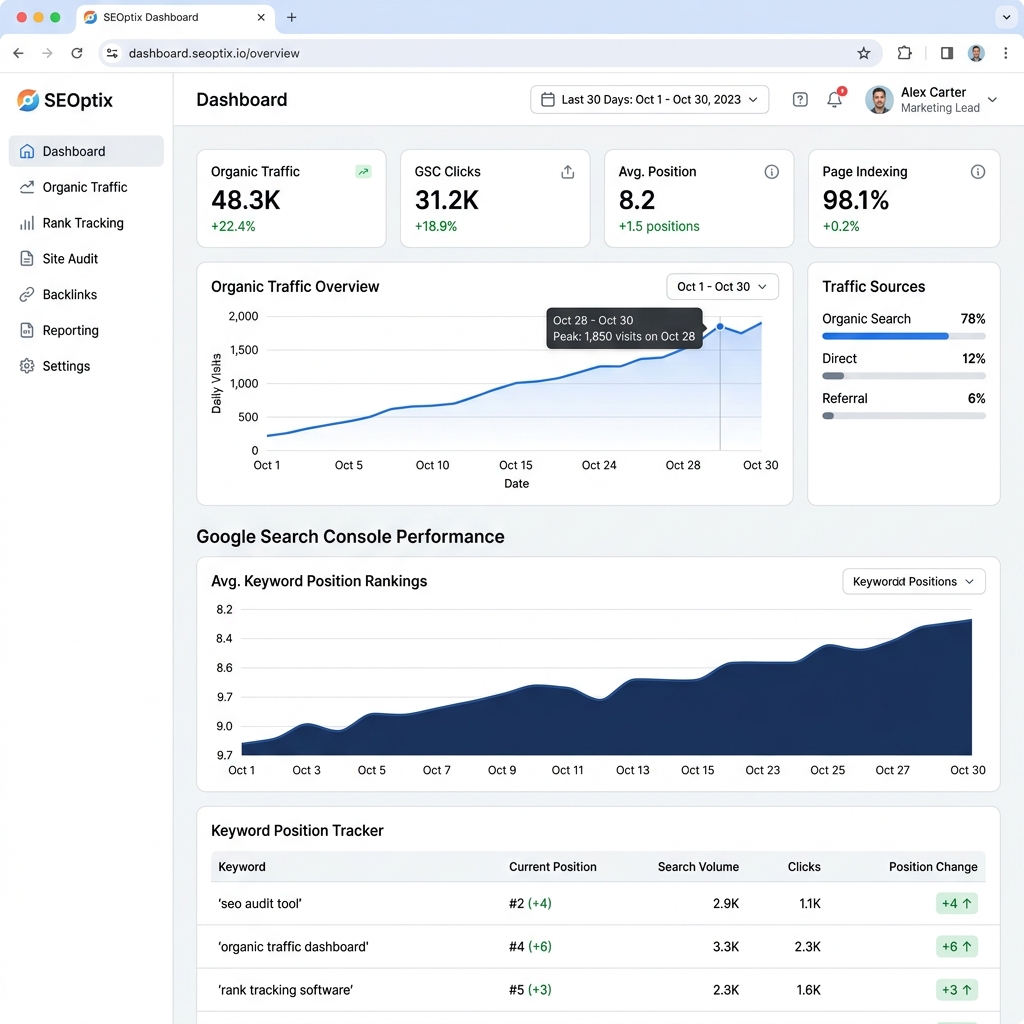Click the peak data point on traffic chart
The width and height of the screenshot is (1024, 1024).
click(720, 327)
